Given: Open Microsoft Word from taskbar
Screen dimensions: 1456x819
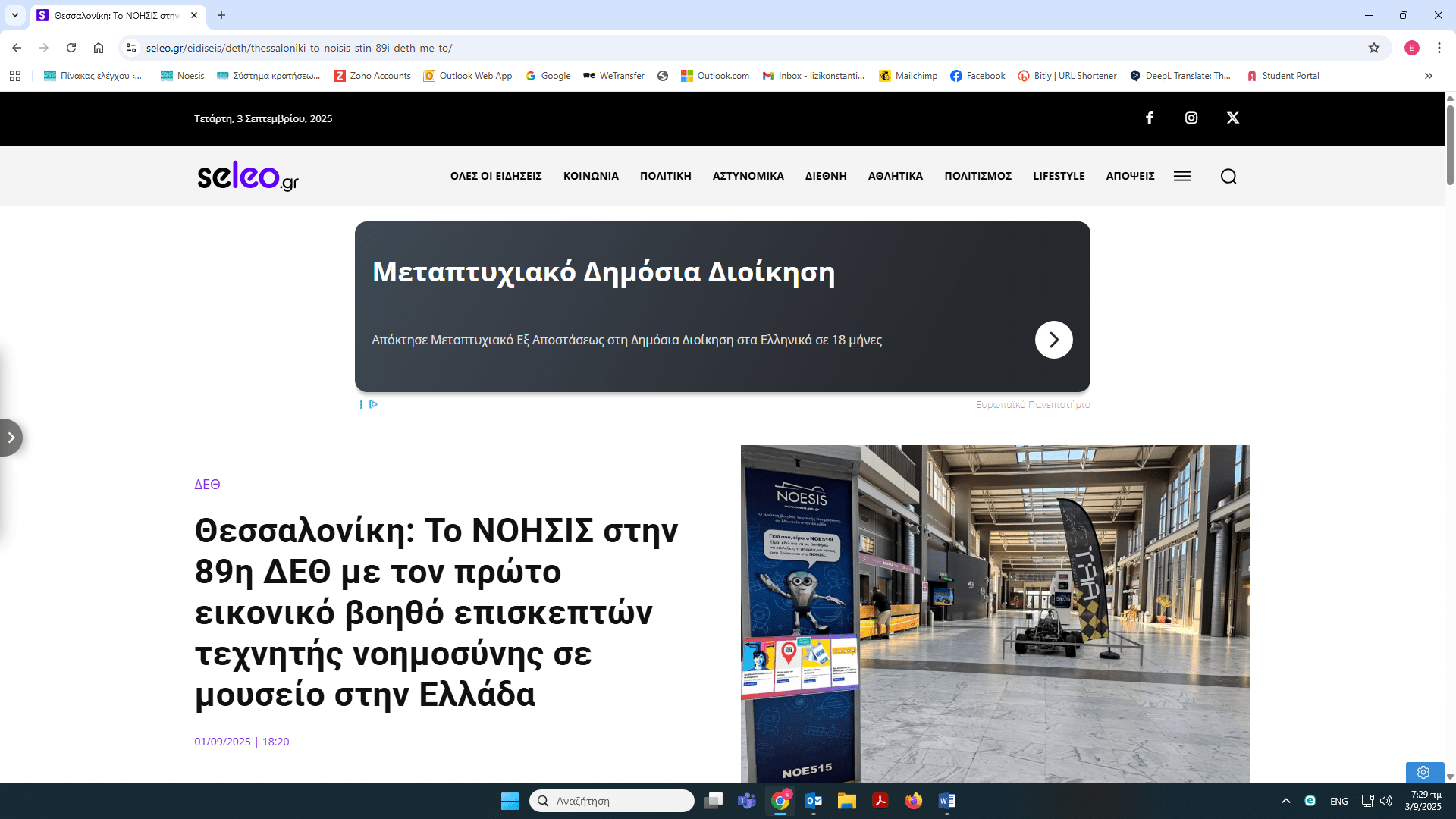Looking at the screenshot, I should 947,801.
